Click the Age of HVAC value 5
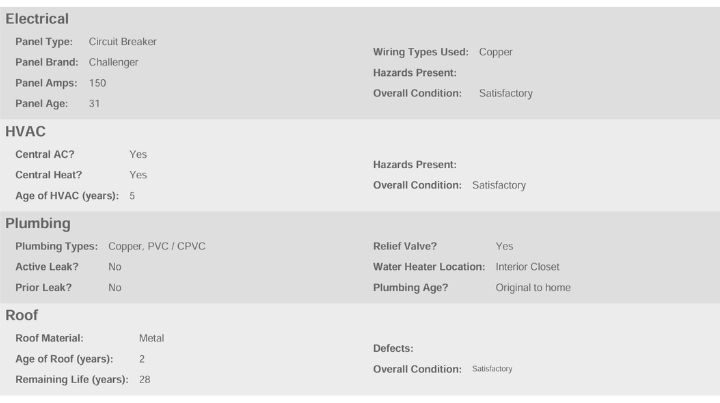This screenshot has height=403, width=720. [x=132, y=195]
